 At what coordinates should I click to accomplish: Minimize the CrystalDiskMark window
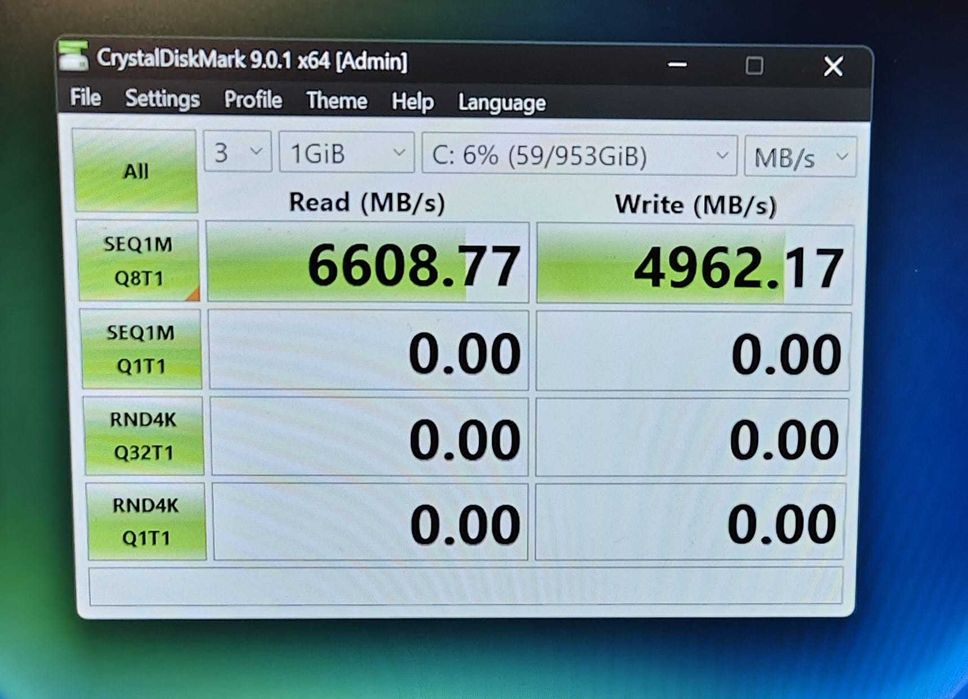(x=677, y=64)
